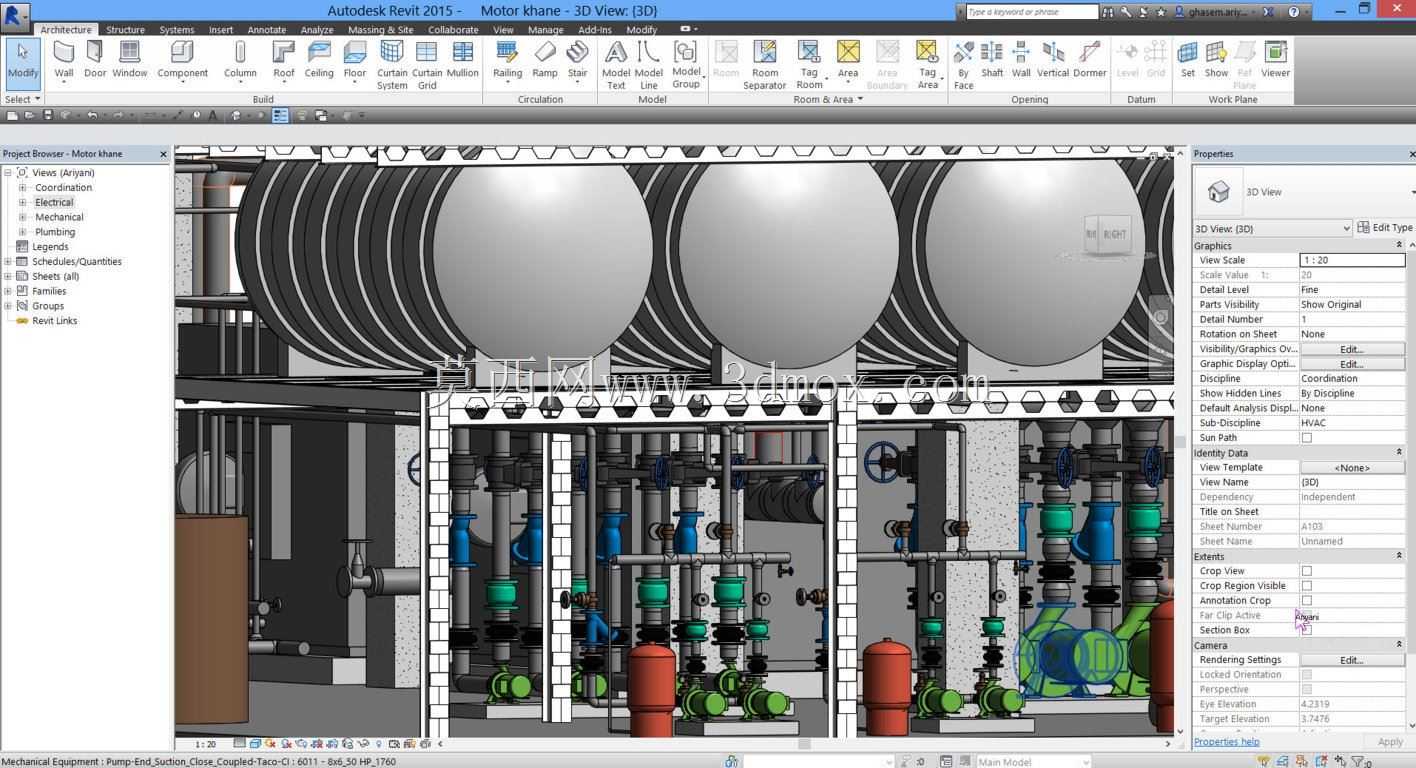Screen dimensions: 1416x768
Task: Expand the Schedules/Quantities node
Action: tap(8, 261)
